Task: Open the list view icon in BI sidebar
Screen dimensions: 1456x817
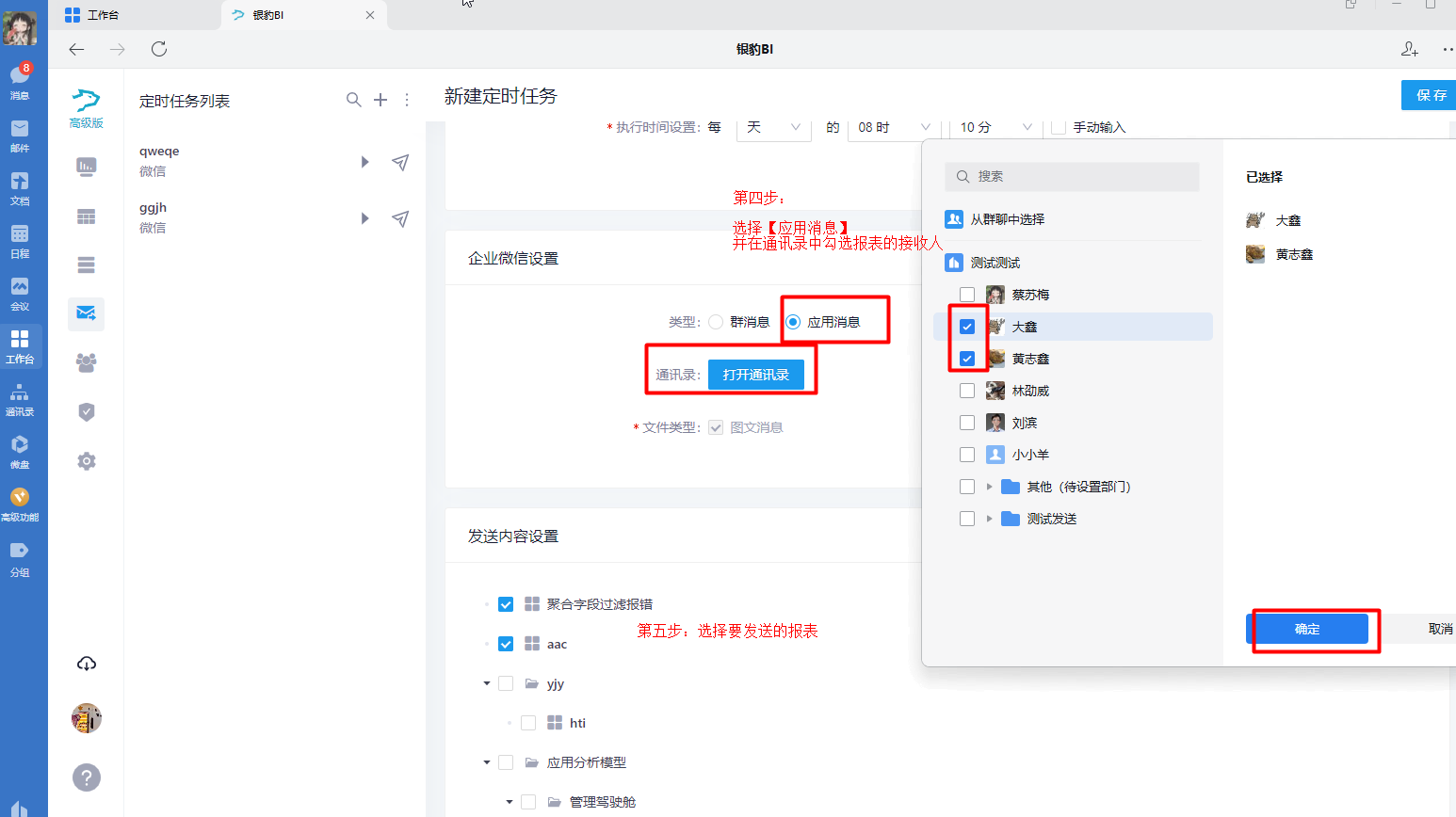Action: pos(86,264)
